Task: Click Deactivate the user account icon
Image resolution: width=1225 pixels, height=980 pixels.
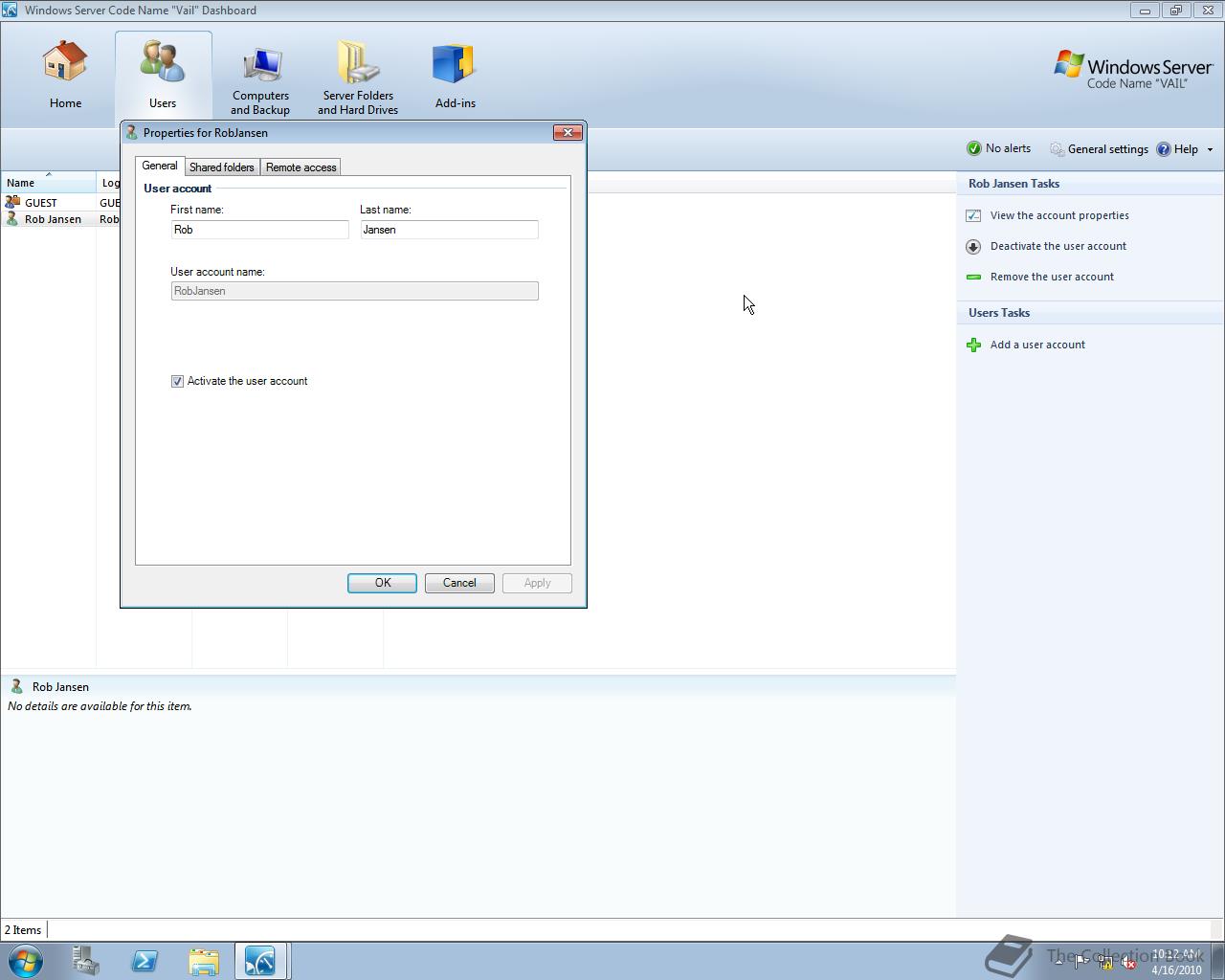Action: pyautogui.click(x=973, y=246)
